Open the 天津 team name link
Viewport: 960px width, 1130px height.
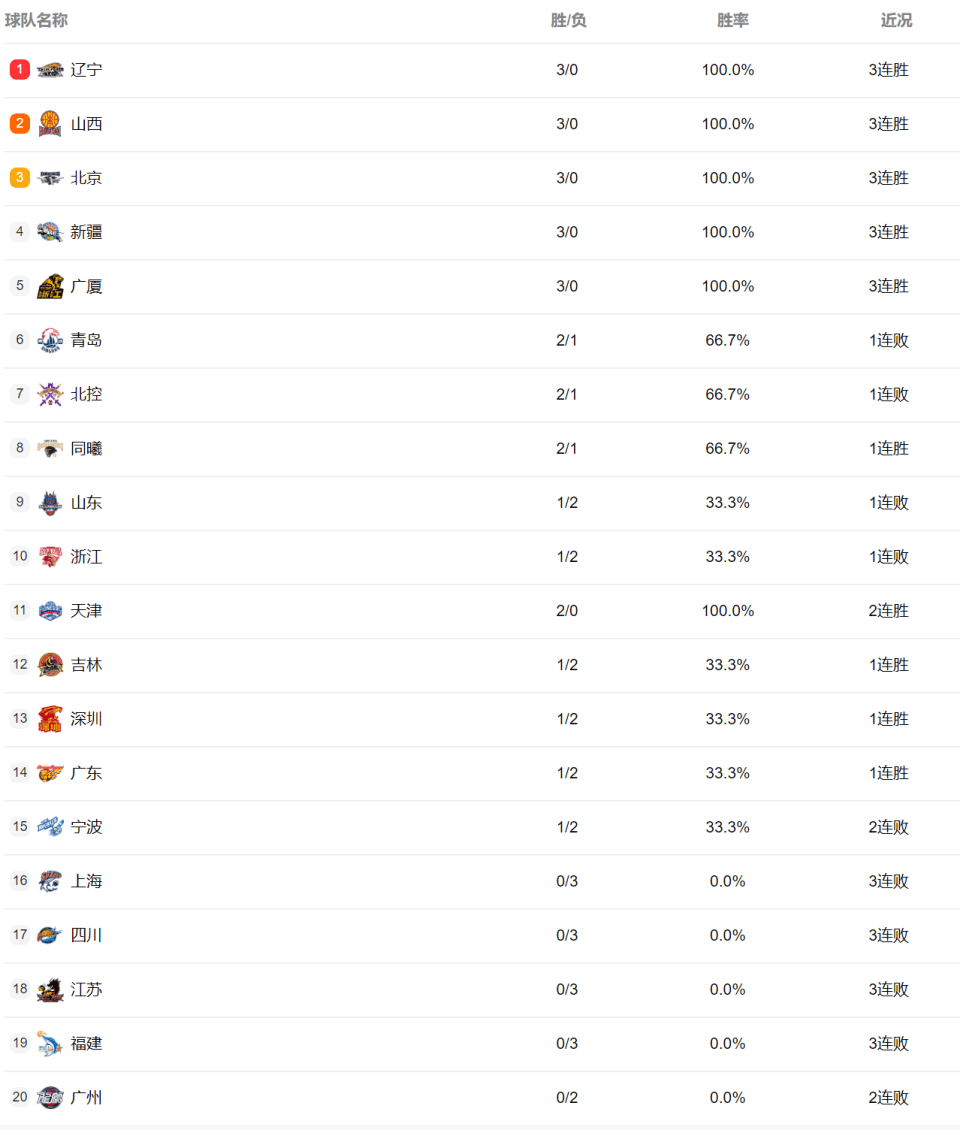86,610
